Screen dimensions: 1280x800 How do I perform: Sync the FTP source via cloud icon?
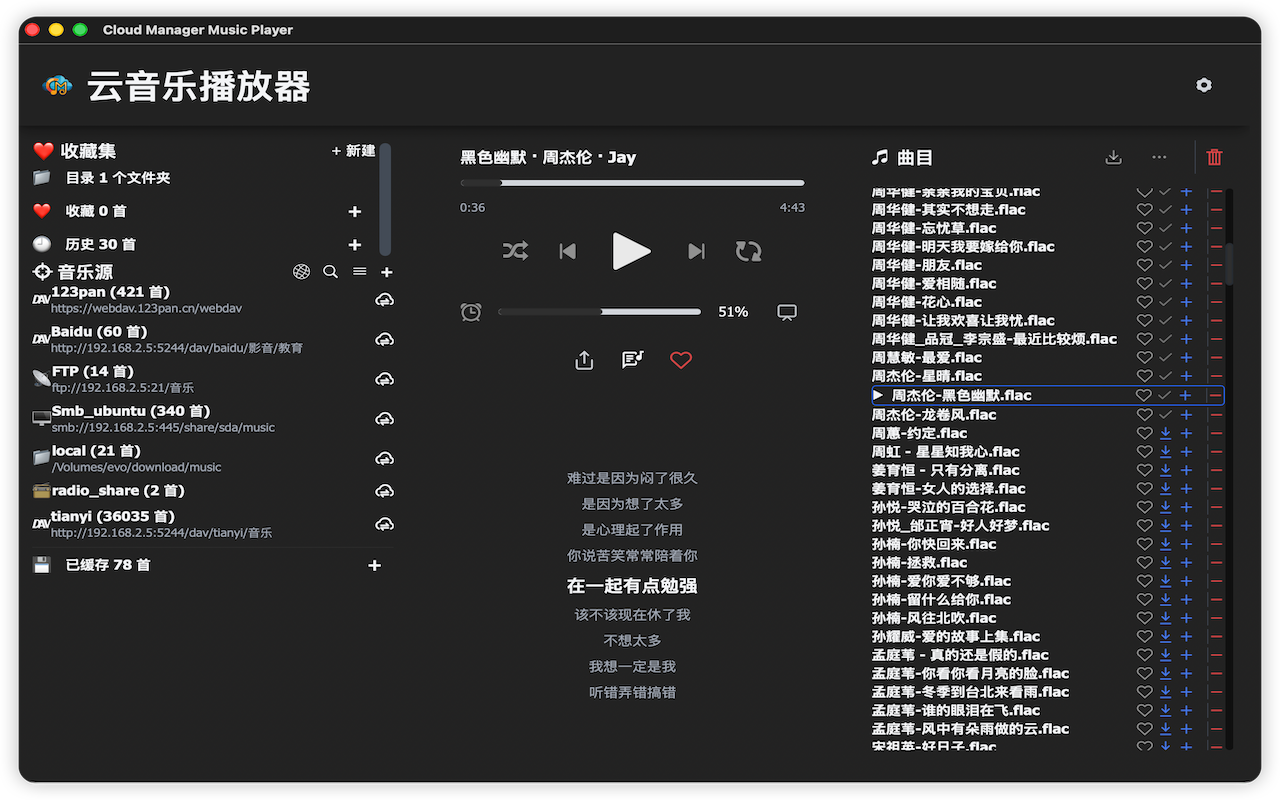click(384, 379)
